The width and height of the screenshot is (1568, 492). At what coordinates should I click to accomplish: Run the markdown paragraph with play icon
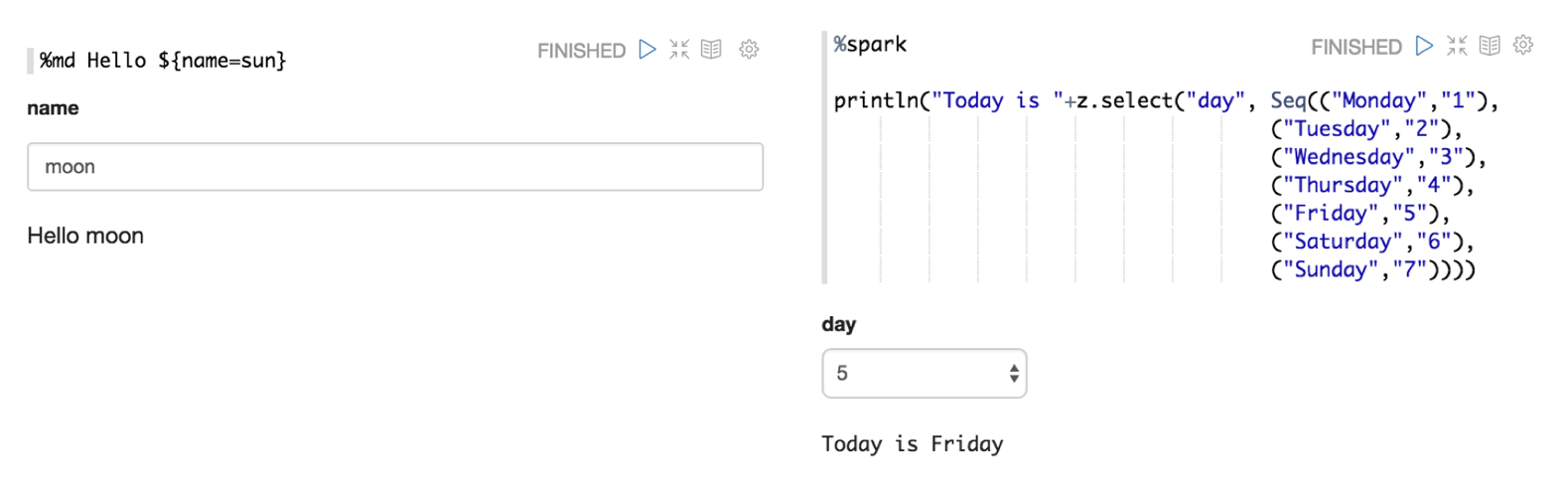pyautogui.click(x=647, y=50)
